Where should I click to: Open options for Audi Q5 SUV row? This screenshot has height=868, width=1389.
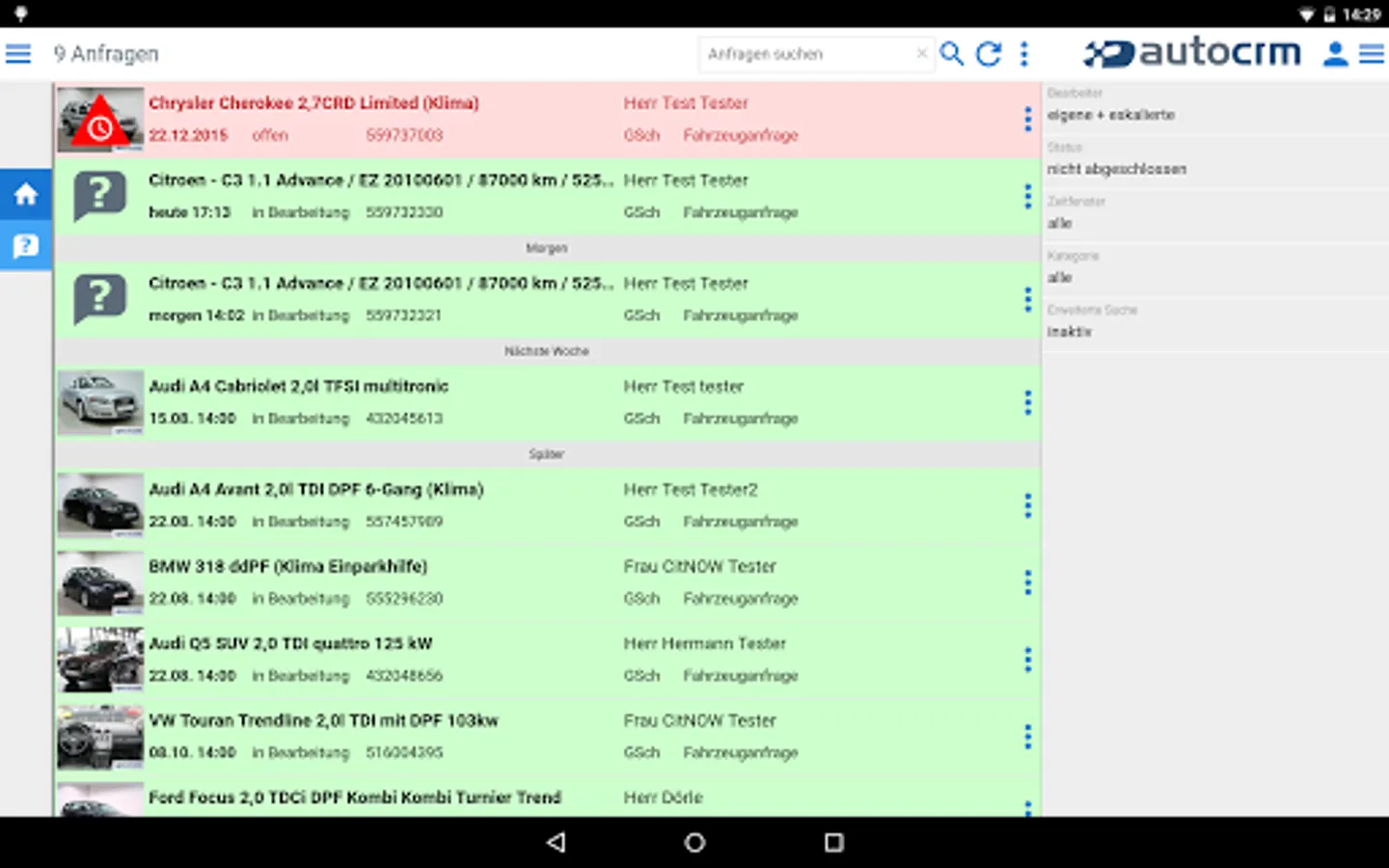pos(1027,660)
